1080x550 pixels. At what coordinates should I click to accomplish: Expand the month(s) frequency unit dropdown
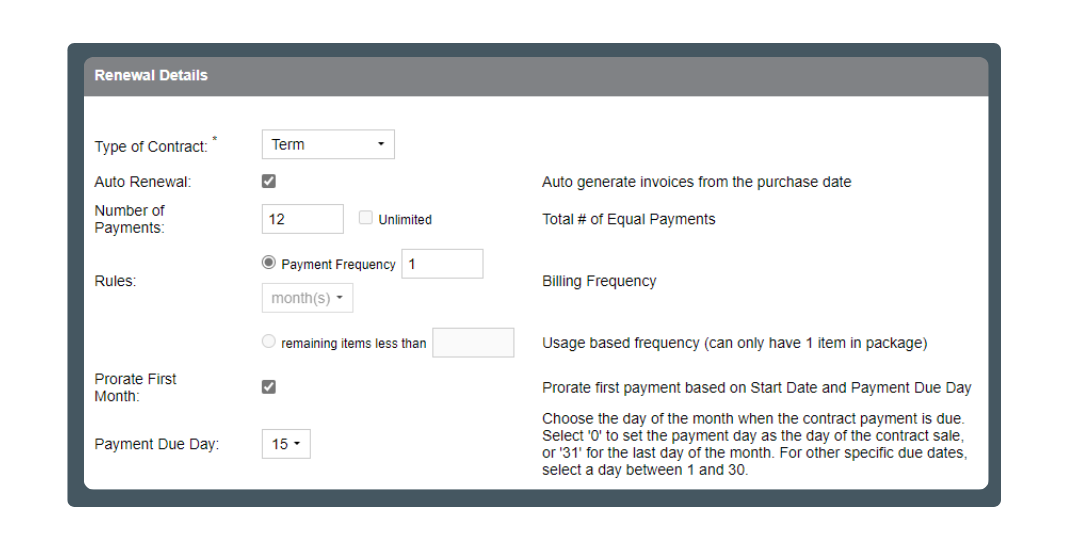[x=307, y=298]
